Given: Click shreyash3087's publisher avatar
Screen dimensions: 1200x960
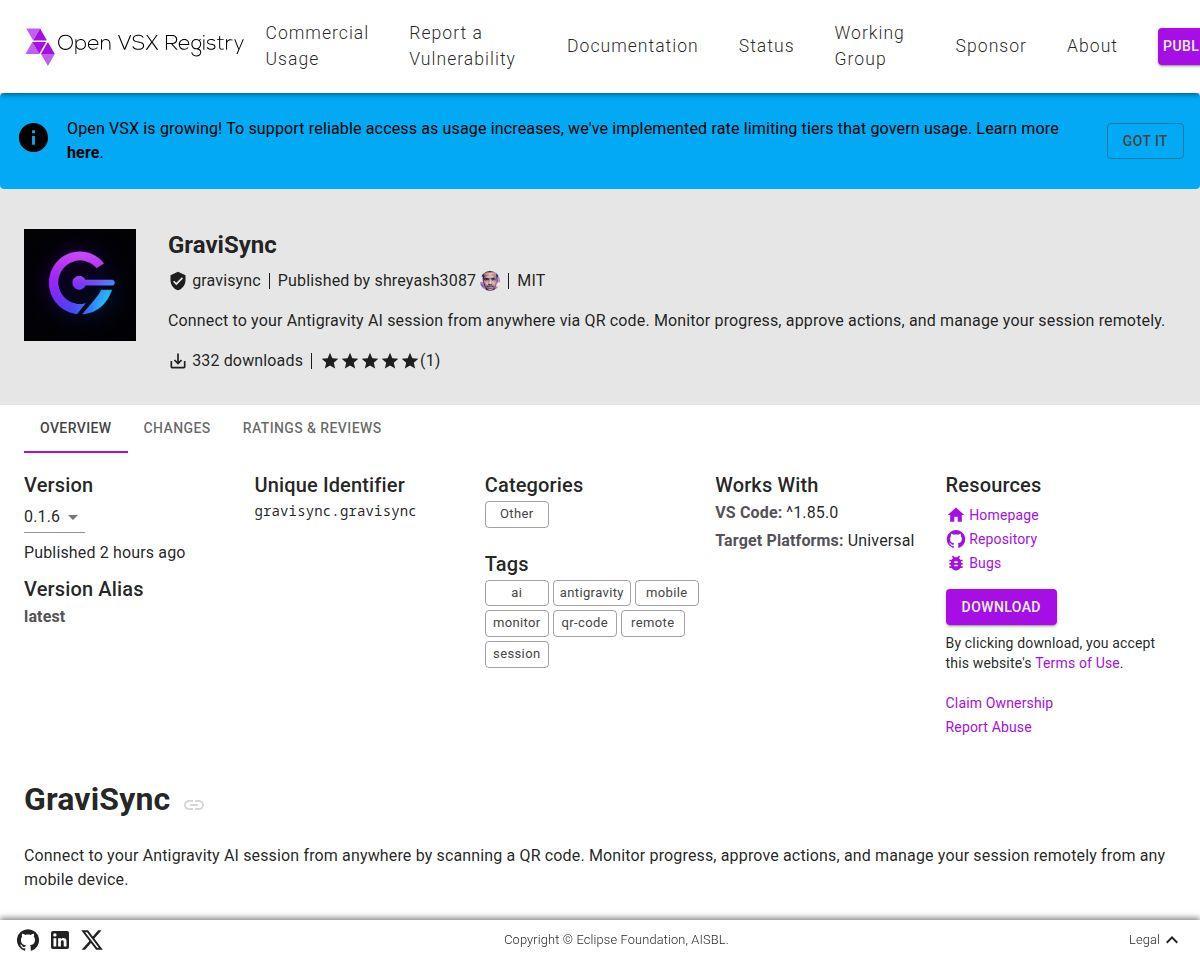Looking at the screenshot, I should point(490,281).
